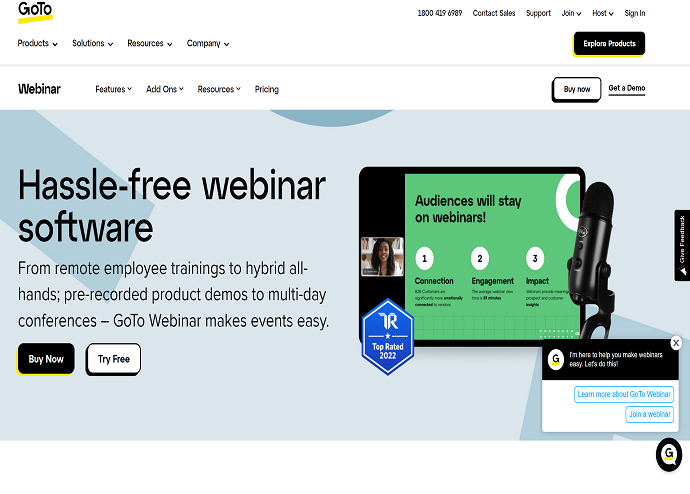690x494 pixels.
Task: Select Join a webinar chat option
Action: click(x=650, y=414)
